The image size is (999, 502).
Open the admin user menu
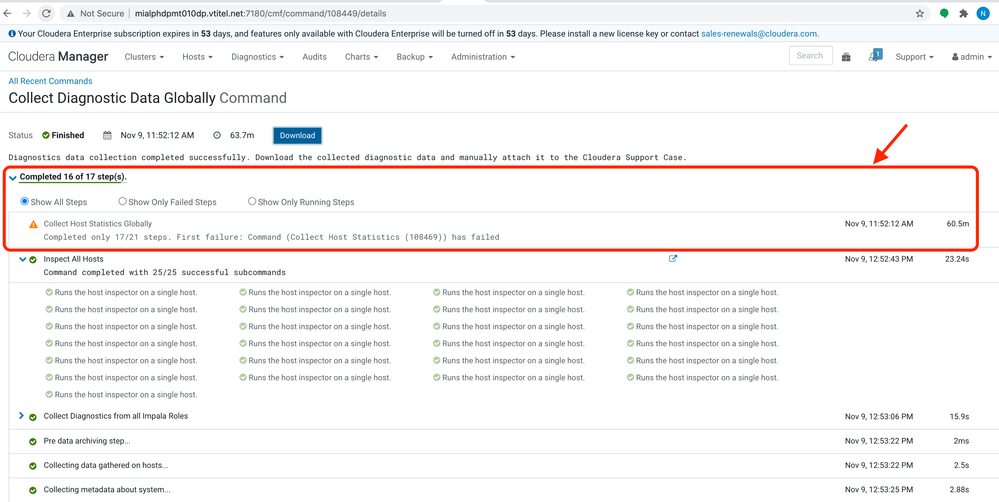point(972,57)
